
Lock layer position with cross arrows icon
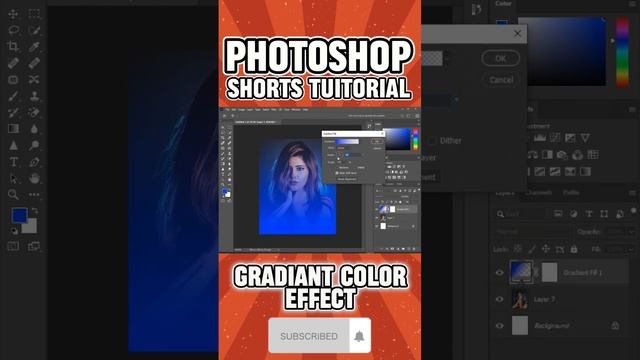[x=546, y=249]
